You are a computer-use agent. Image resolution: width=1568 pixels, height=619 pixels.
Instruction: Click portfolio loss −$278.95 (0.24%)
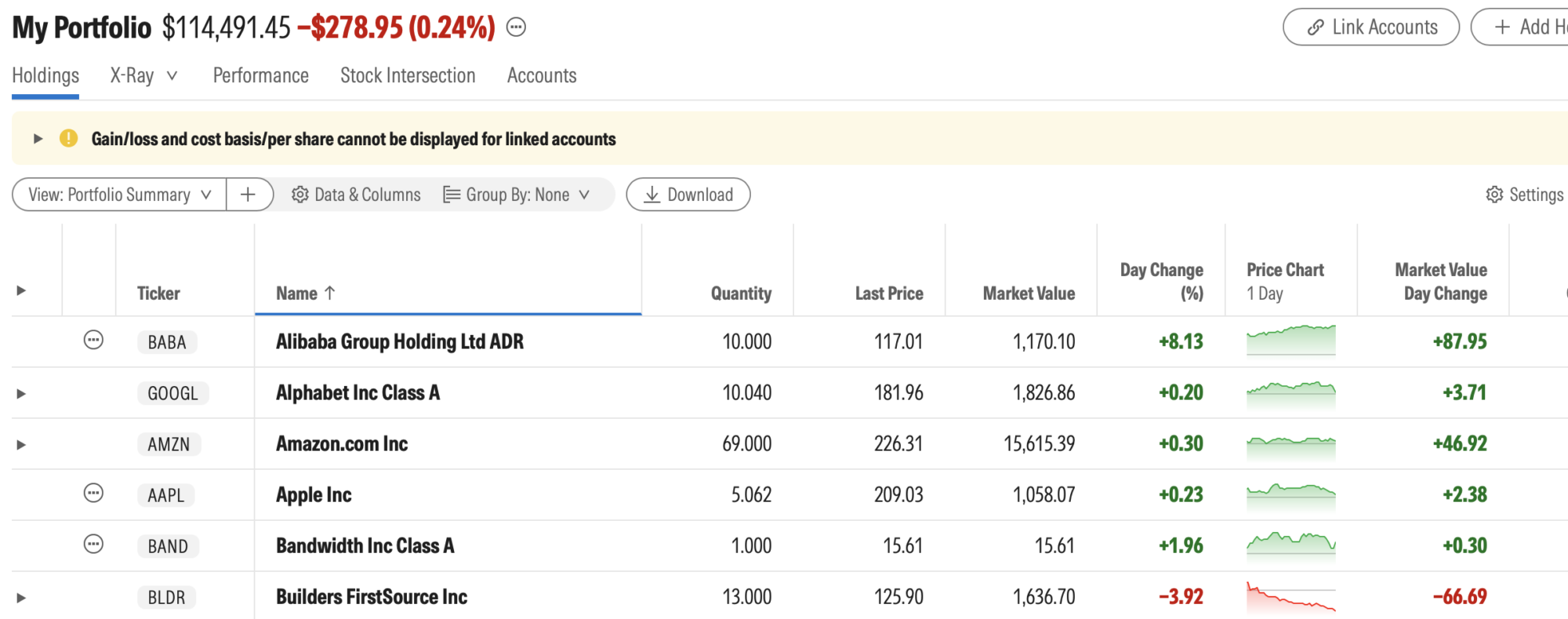(x=396, y=27)
